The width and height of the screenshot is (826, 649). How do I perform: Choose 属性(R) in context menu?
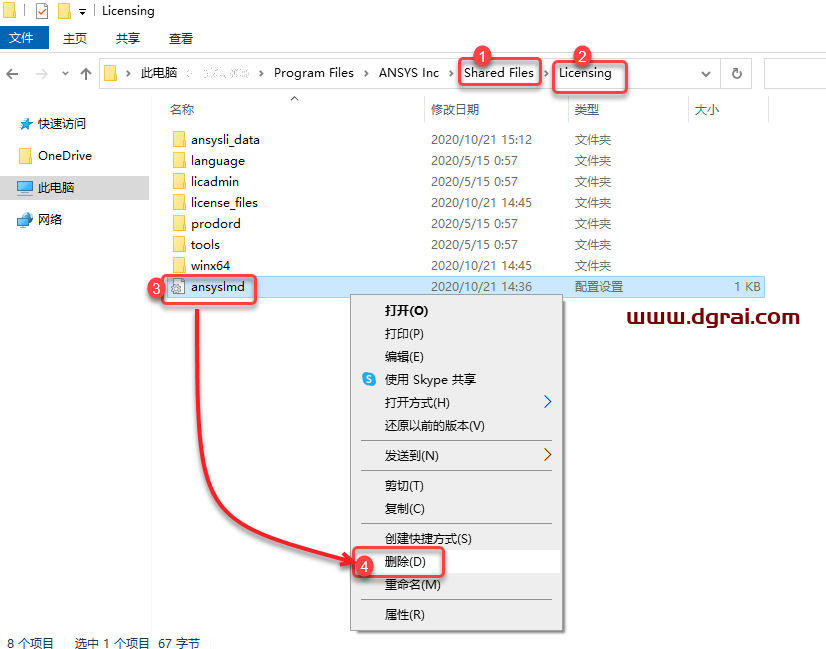(456, 615)
